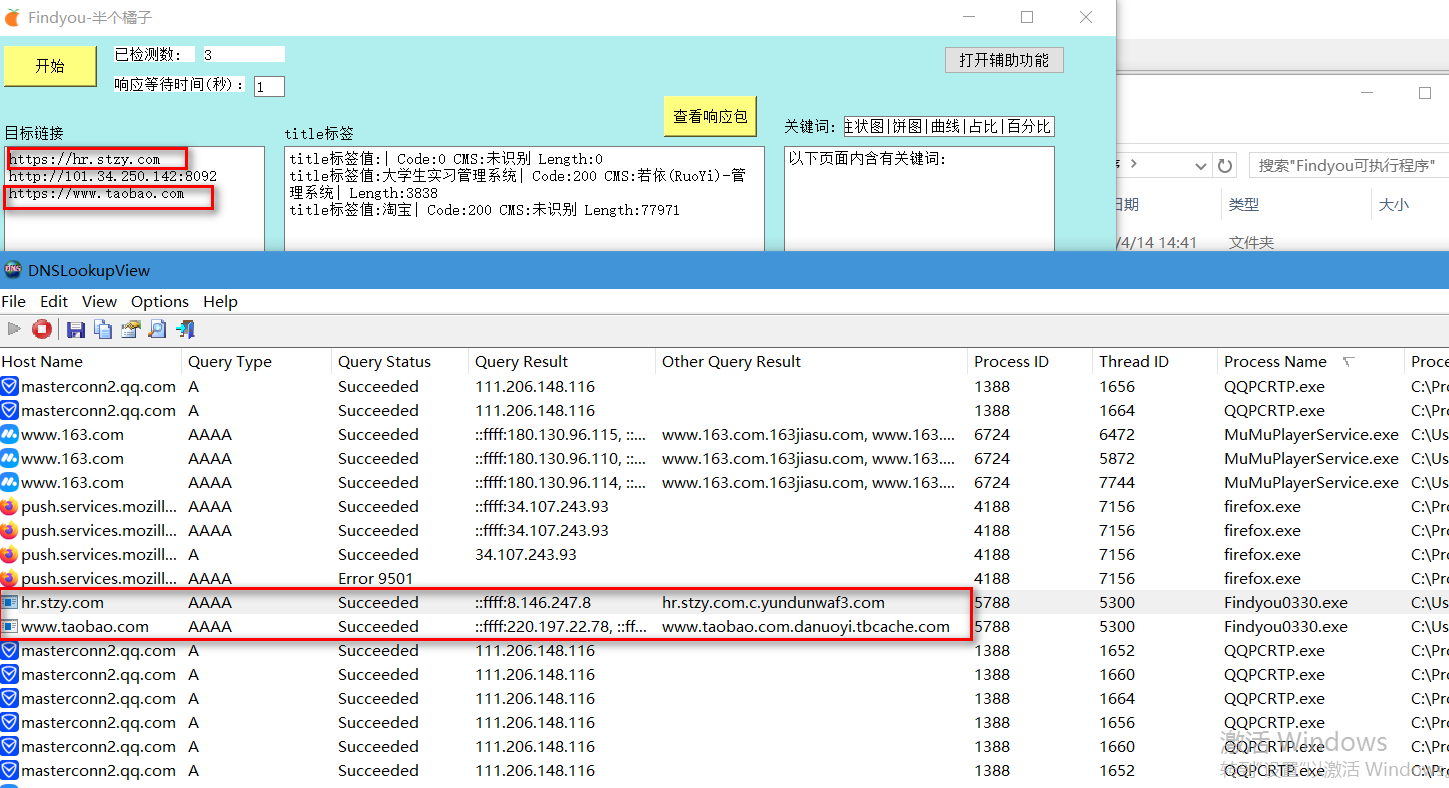Click the ::ffff:180.130.96.110 query result cell
1449x788 pixels.
click(x=561, y=458)
